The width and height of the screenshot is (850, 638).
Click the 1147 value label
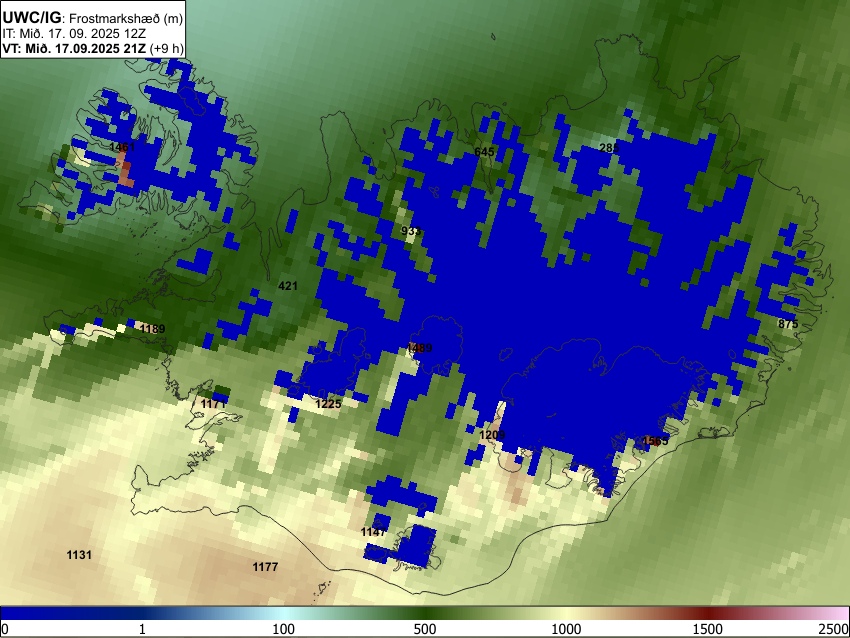pos(374,532)
